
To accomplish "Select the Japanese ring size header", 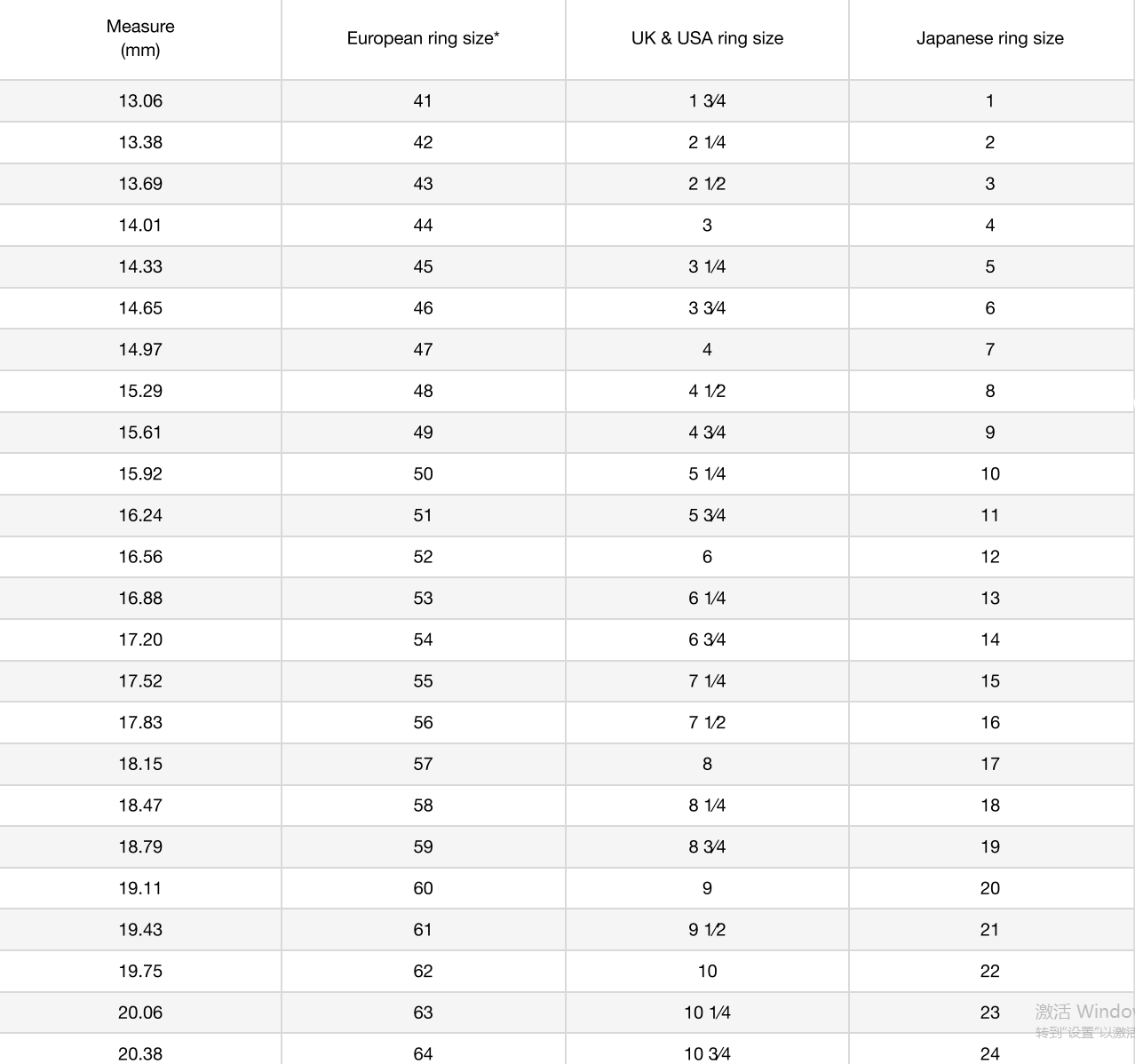I will tap(989, 38).
